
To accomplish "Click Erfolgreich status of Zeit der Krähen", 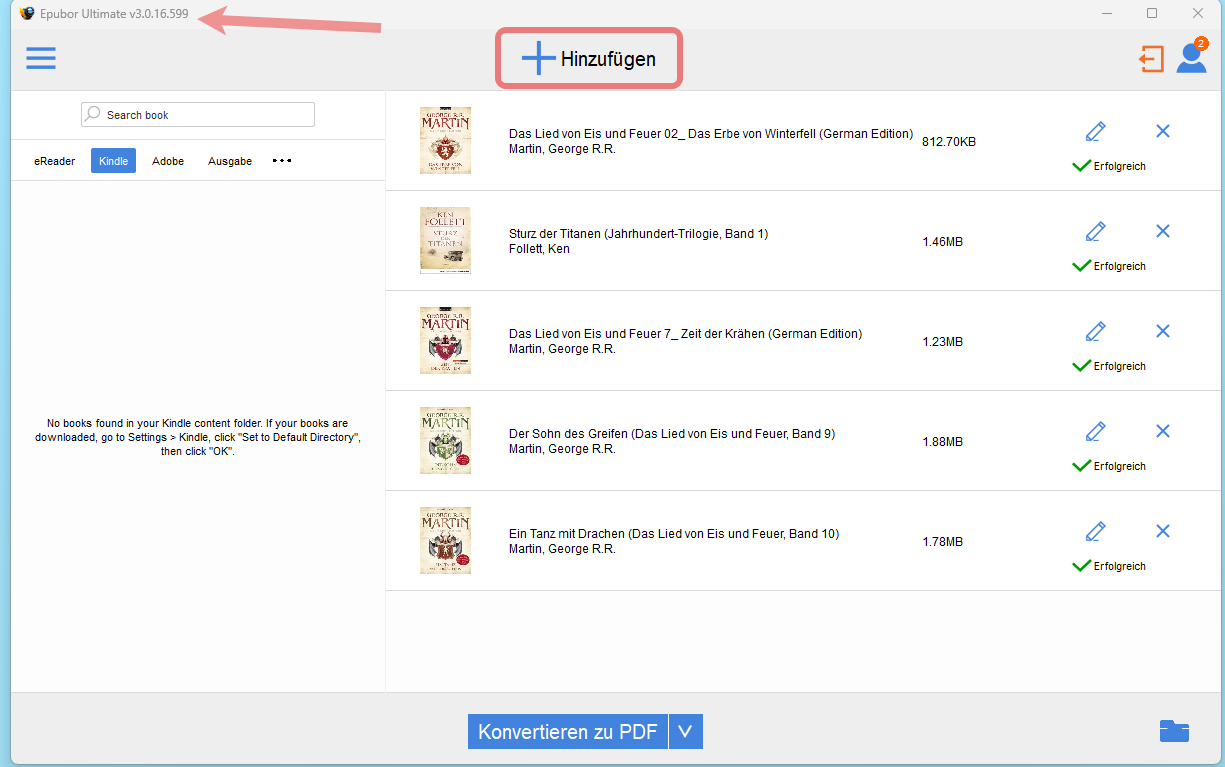I will pyautogui.click(x=1109, y=366).
